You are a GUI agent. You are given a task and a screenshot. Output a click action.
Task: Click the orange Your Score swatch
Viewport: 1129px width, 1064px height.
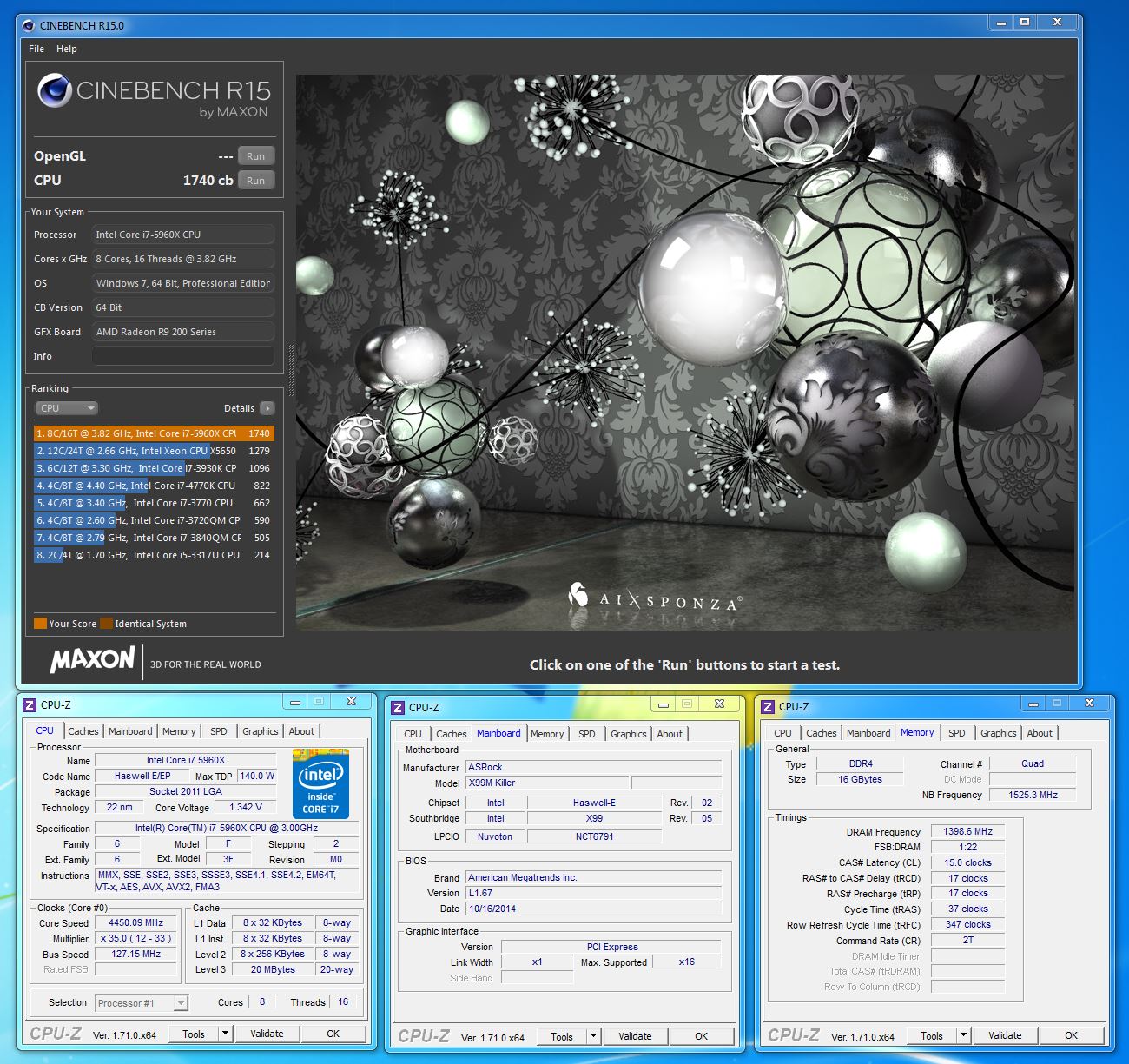tap(40, 623)
